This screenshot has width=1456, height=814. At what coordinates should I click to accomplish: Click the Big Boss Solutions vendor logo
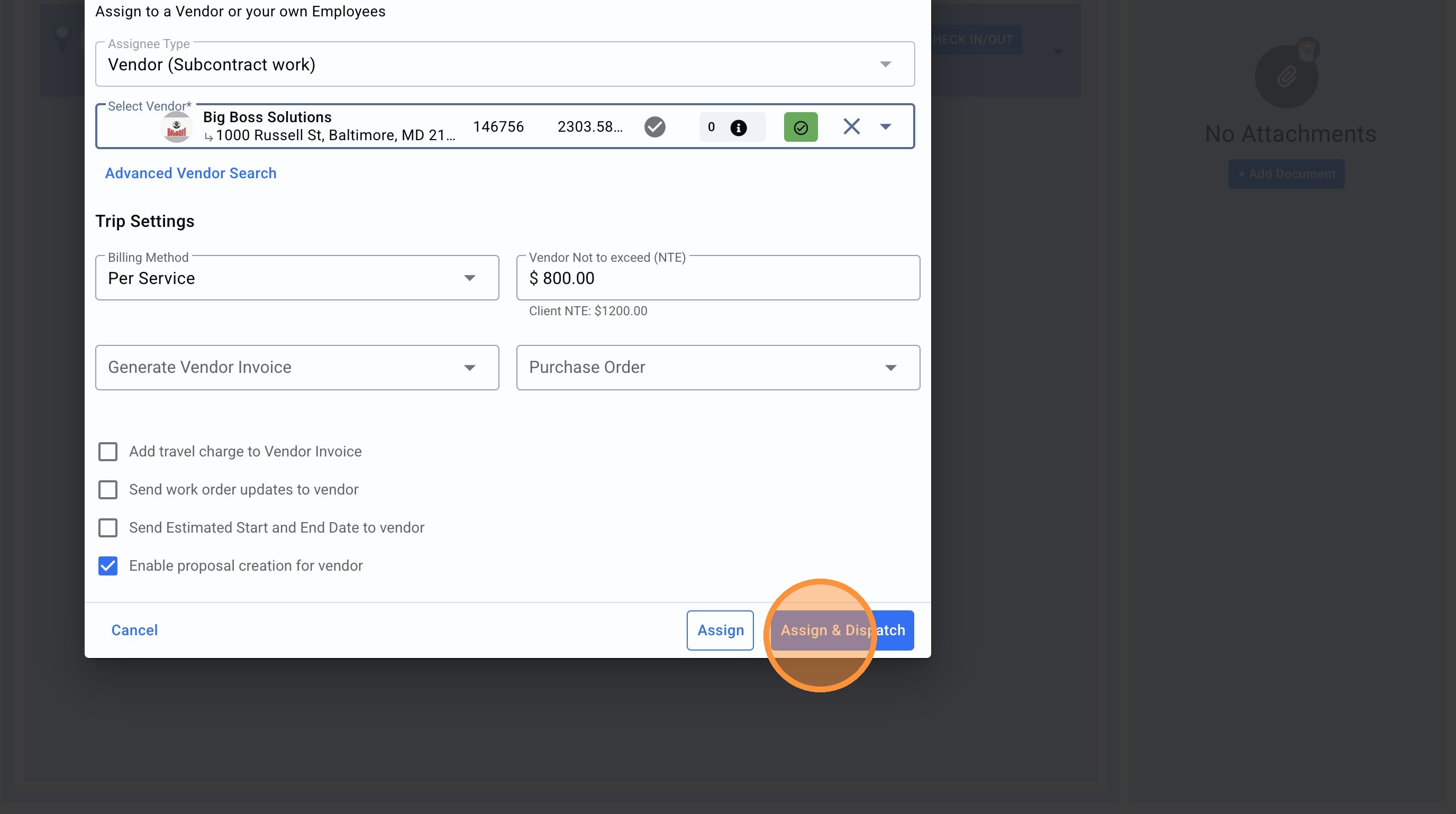click(176, 127)
